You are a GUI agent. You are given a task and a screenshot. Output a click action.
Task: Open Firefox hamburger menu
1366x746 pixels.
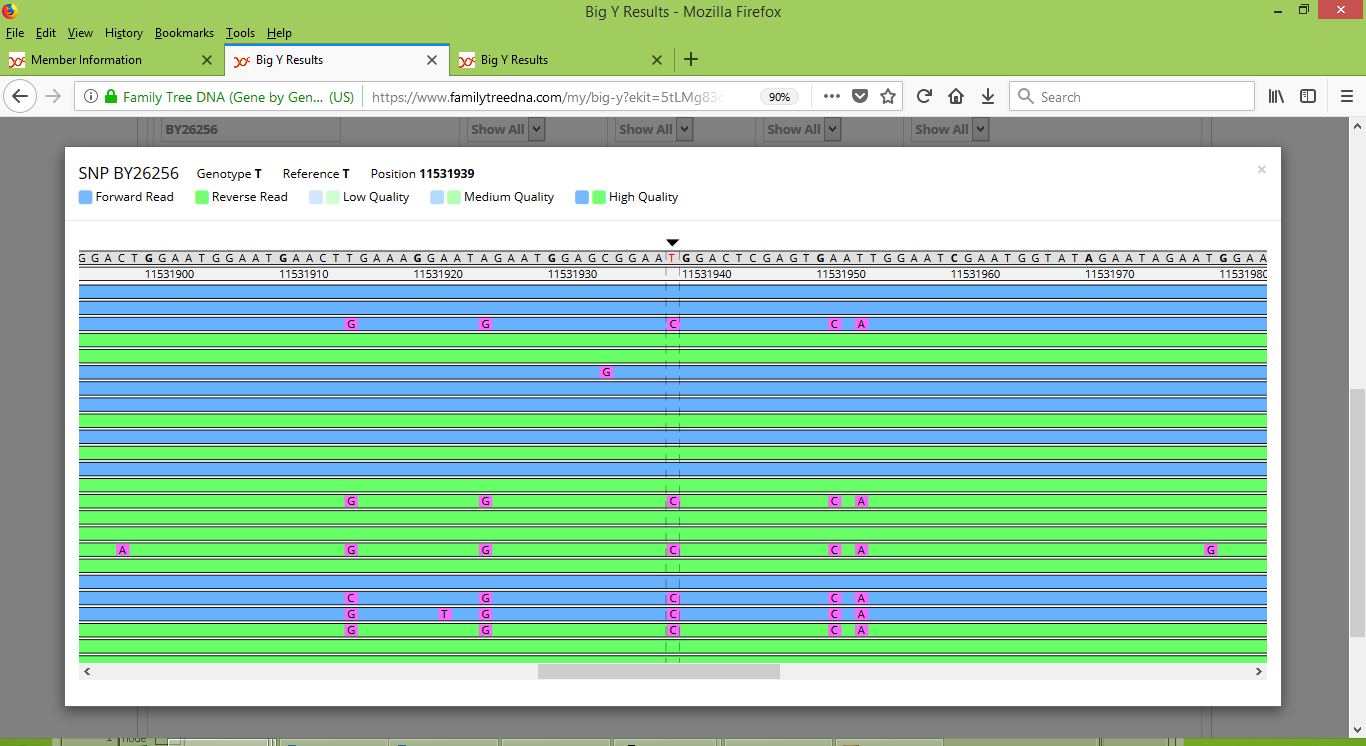point(1346,97)
